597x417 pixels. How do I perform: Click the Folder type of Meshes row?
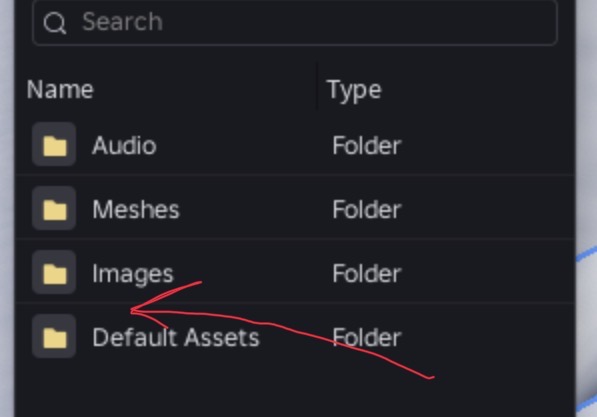(367, 209)
